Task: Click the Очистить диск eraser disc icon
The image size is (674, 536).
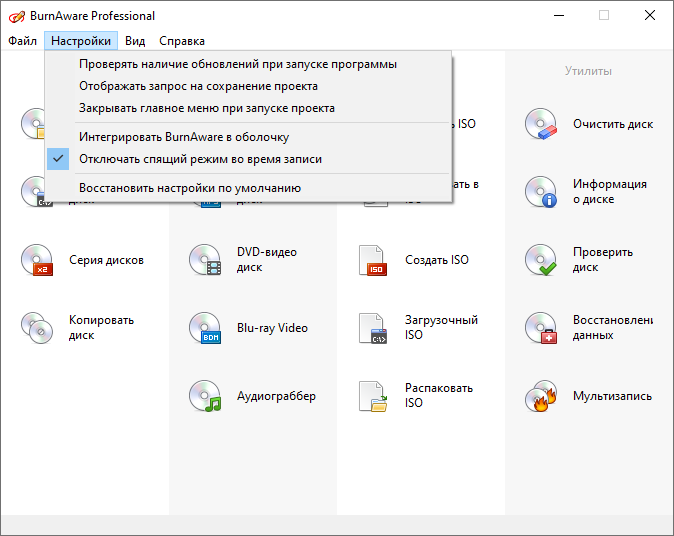Action: tap(541, 124)
